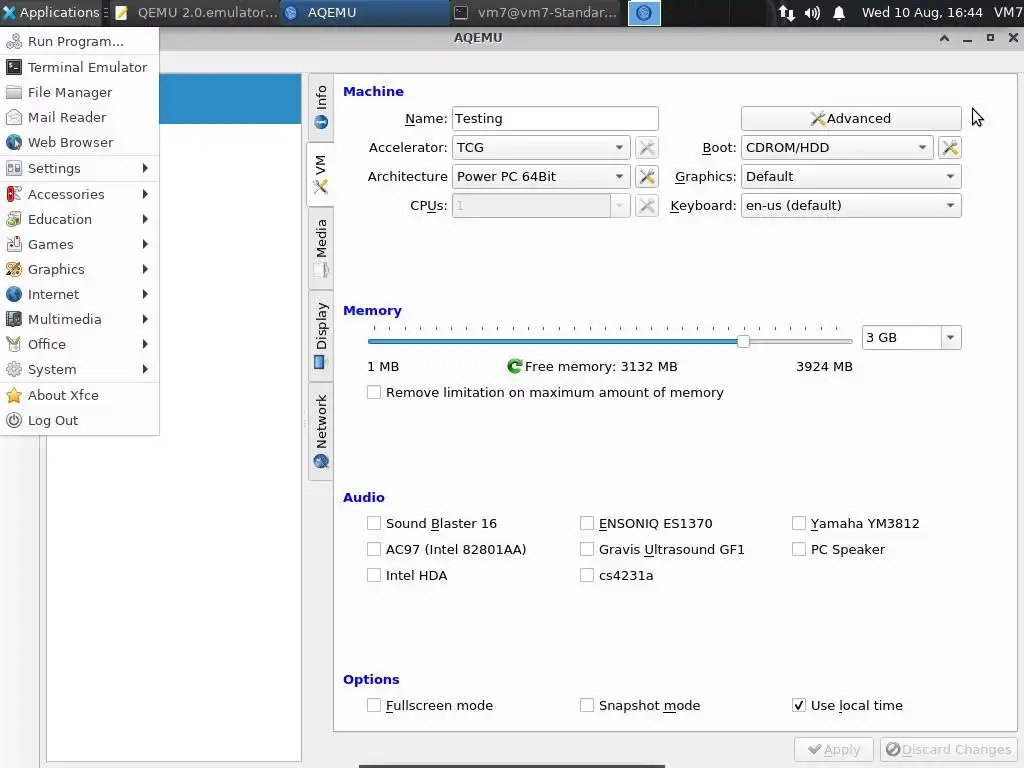Open the System menu entry
The image size is (1024, 768).
click(79, 370)
